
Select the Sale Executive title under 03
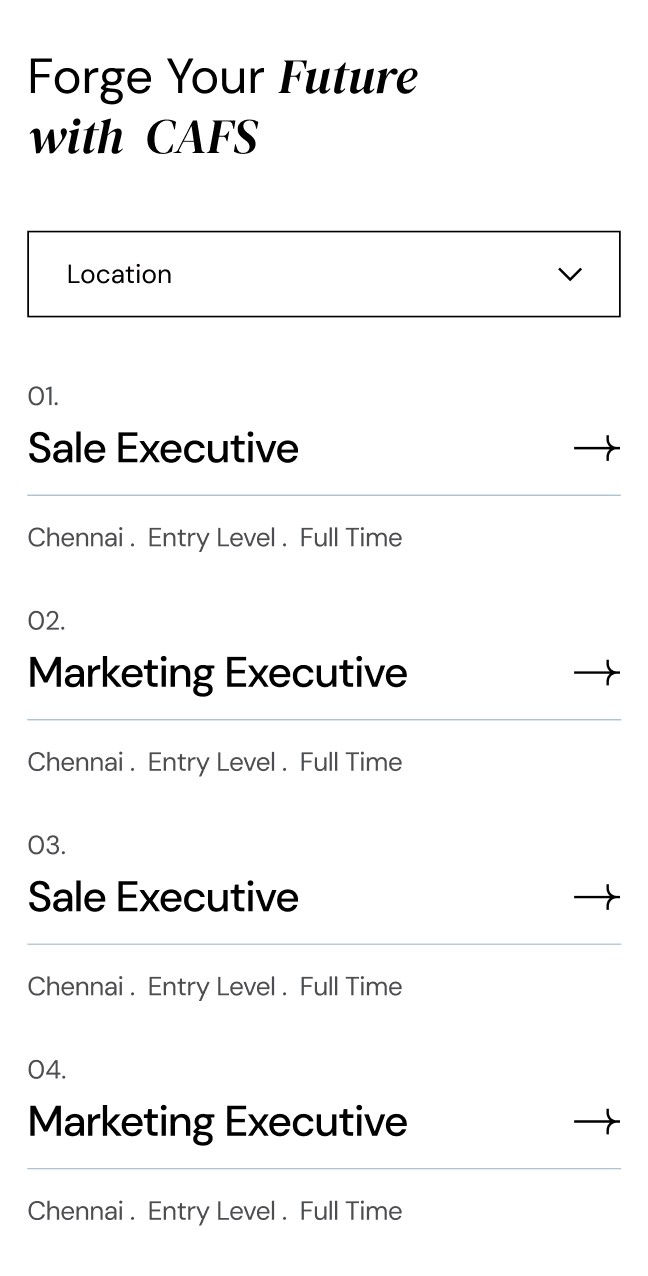pos(163,897)
